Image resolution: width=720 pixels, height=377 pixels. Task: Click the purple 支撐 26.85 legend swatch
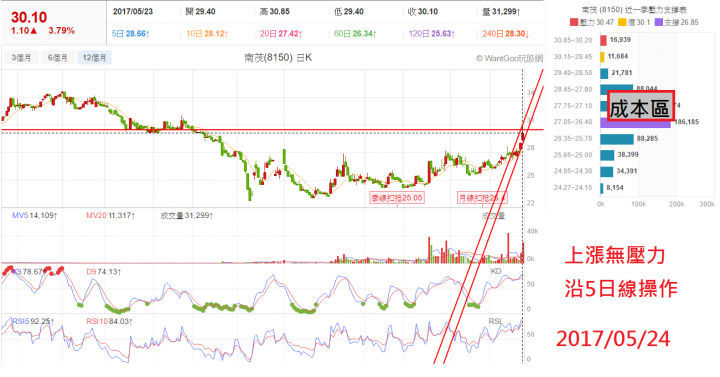point(658,22)
